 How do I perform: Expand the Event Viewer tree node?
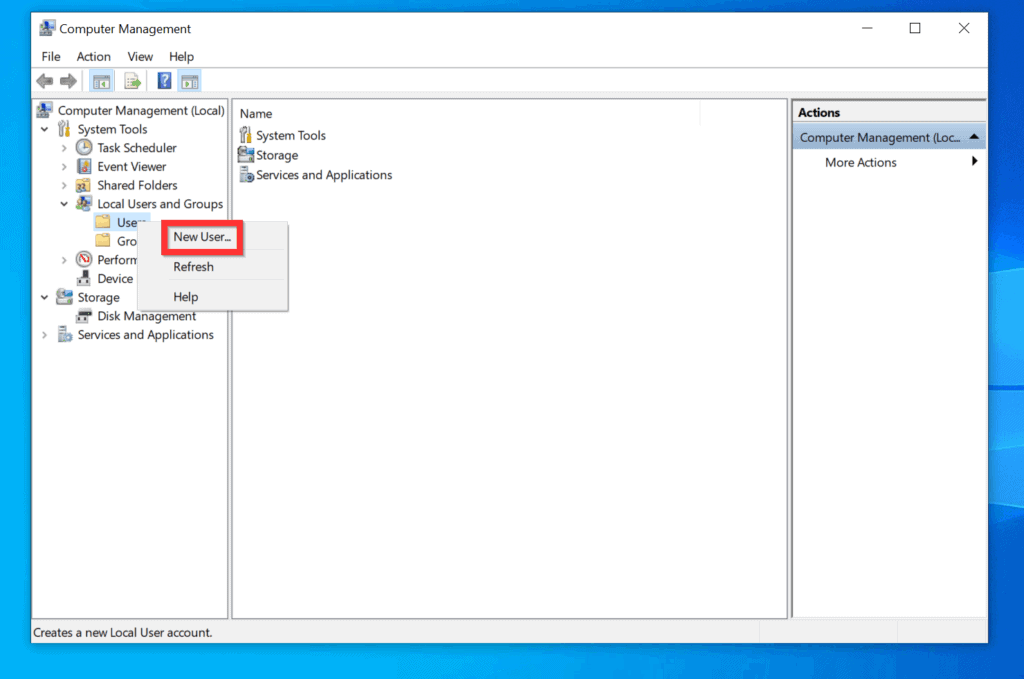tap(64, 167)
